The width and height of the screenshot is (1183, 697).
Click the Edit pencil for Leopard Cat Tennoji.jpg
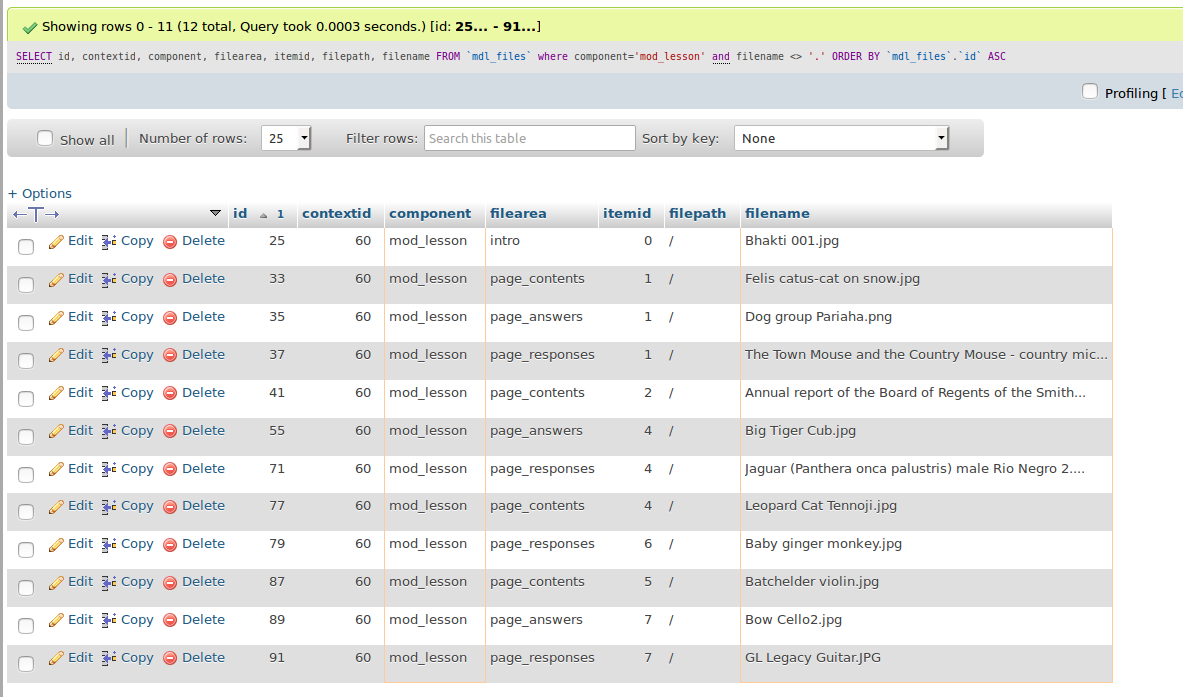point(57,507)
